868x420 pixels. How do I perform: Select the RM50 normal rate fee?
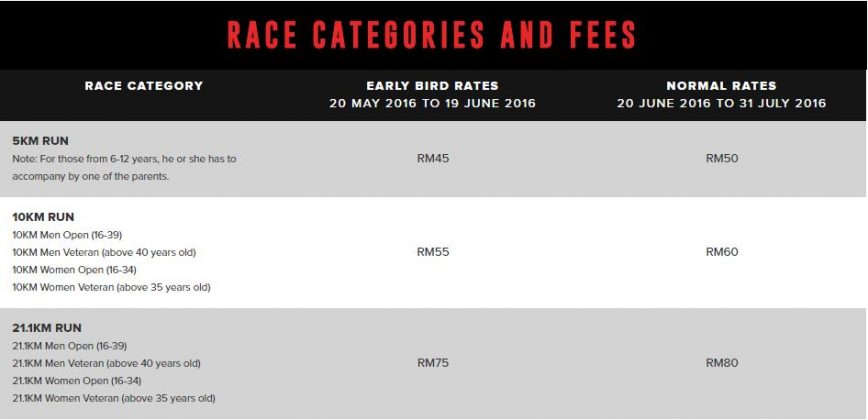point(721,158)
